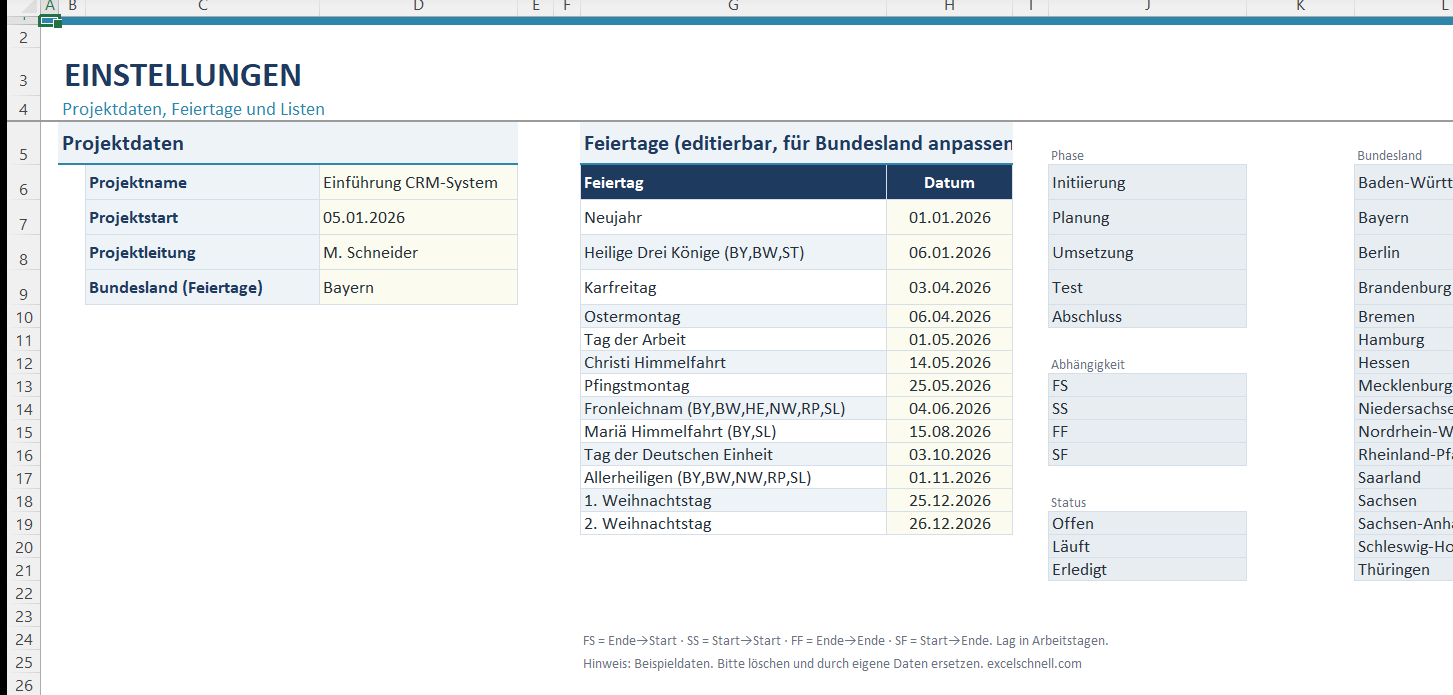1453x695 pixels.
Task: Select column D header
Action: 418,6
